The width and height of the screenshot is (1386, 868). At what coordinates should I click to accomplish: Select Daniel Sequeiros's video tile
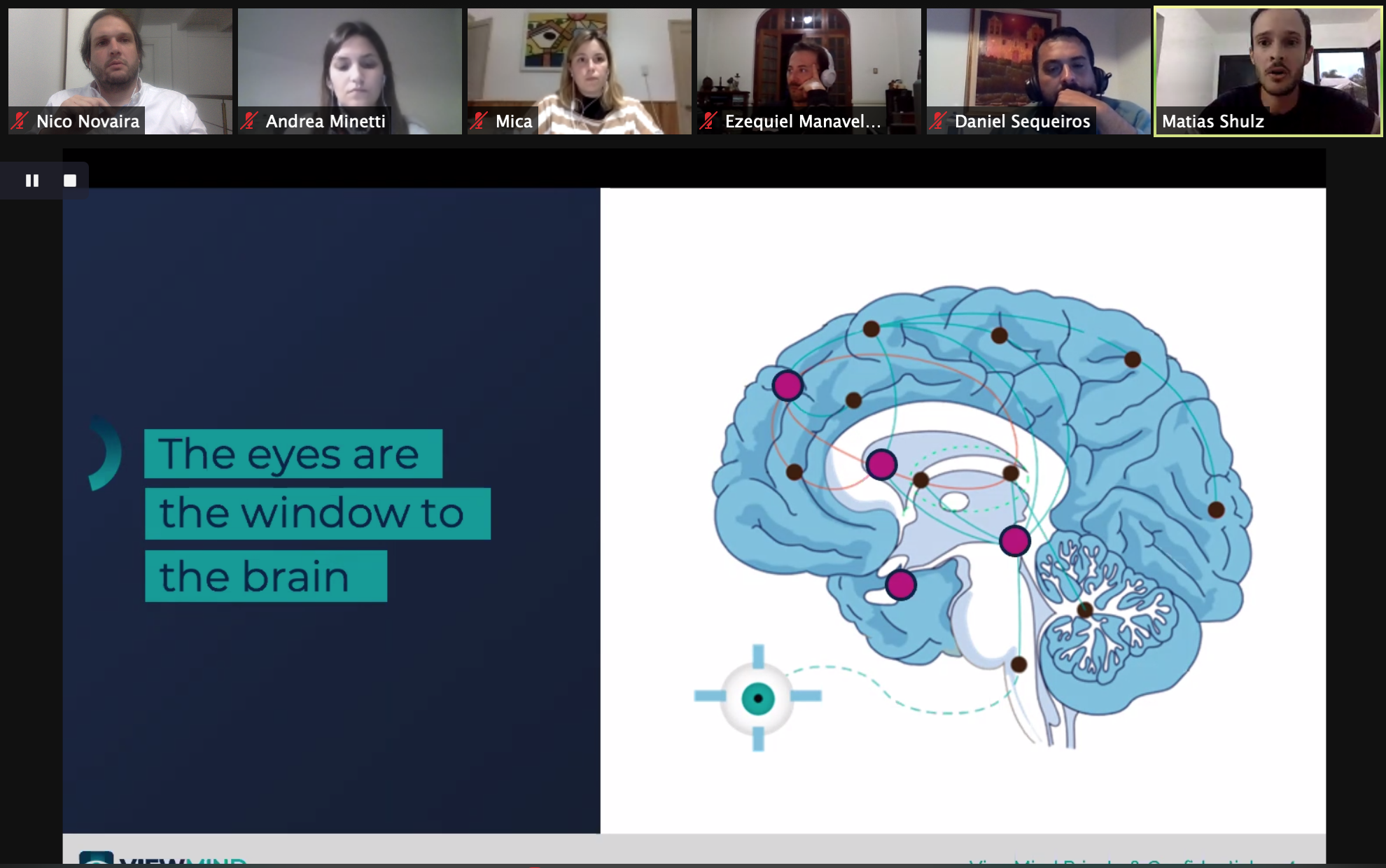[x=1038, y=63]
